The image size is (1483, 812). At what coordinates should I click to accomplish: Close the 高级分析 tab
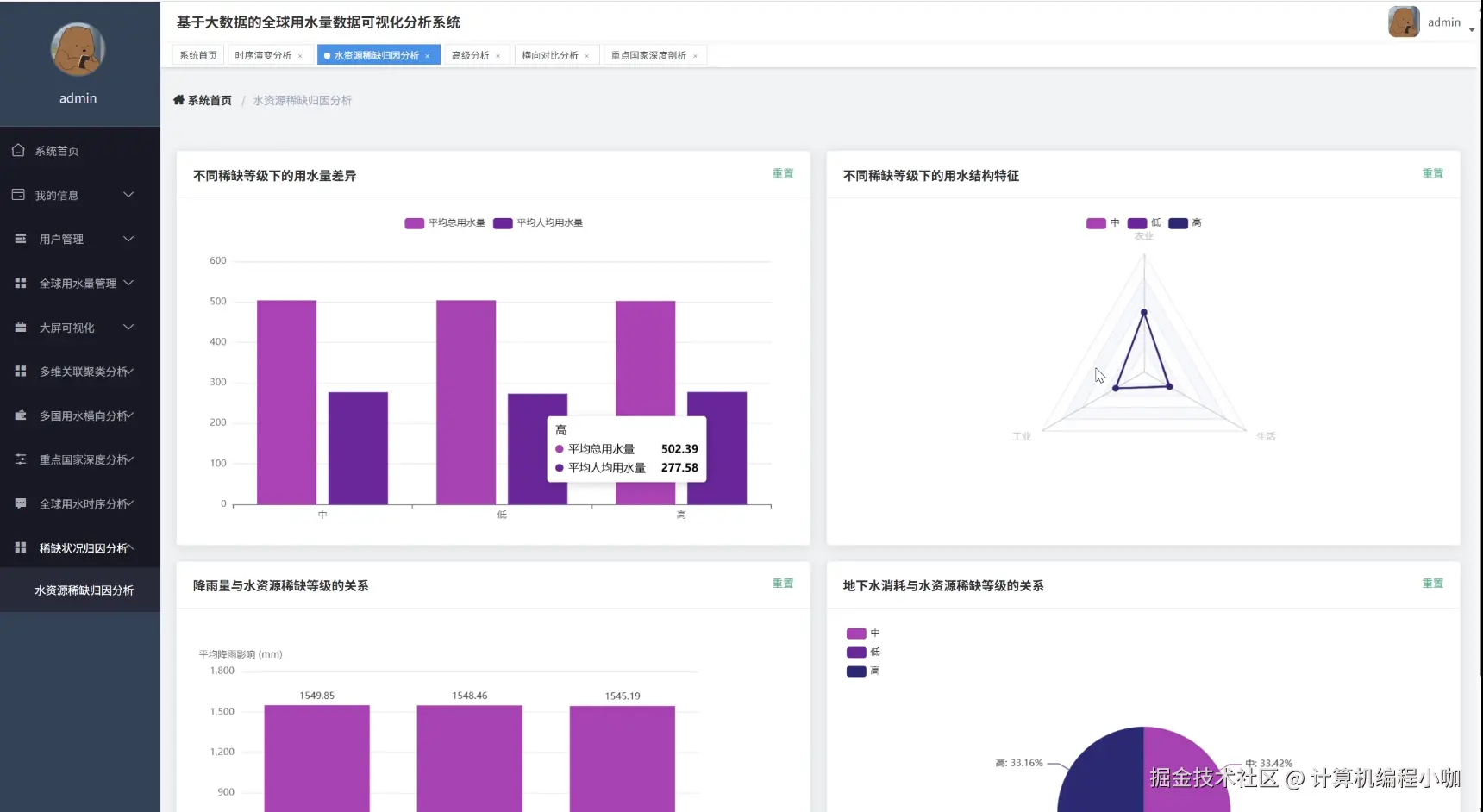tap(498, 56)
